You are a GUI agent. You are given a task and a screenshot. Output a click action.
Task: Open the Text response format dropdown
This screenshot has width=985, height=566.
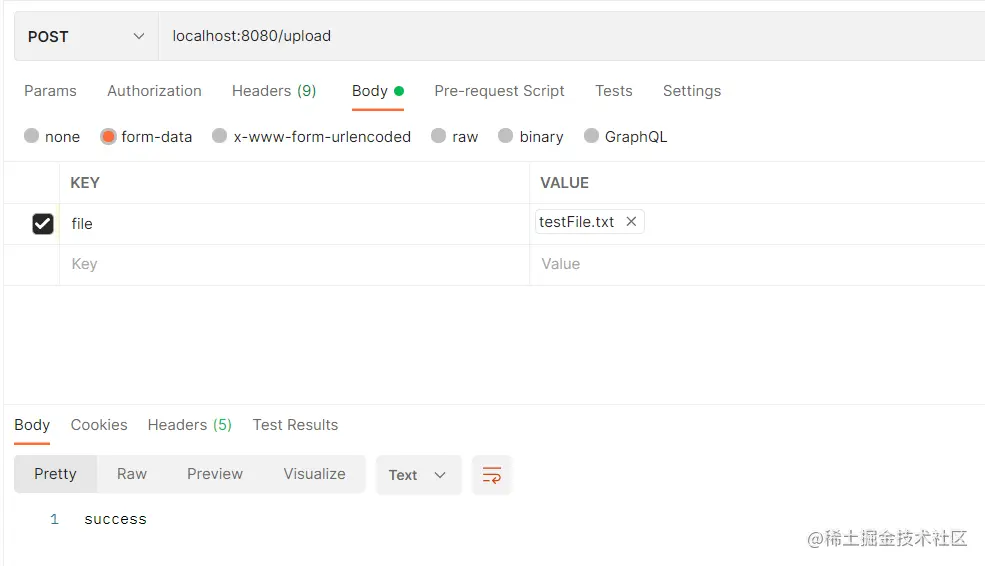point(418,475)
